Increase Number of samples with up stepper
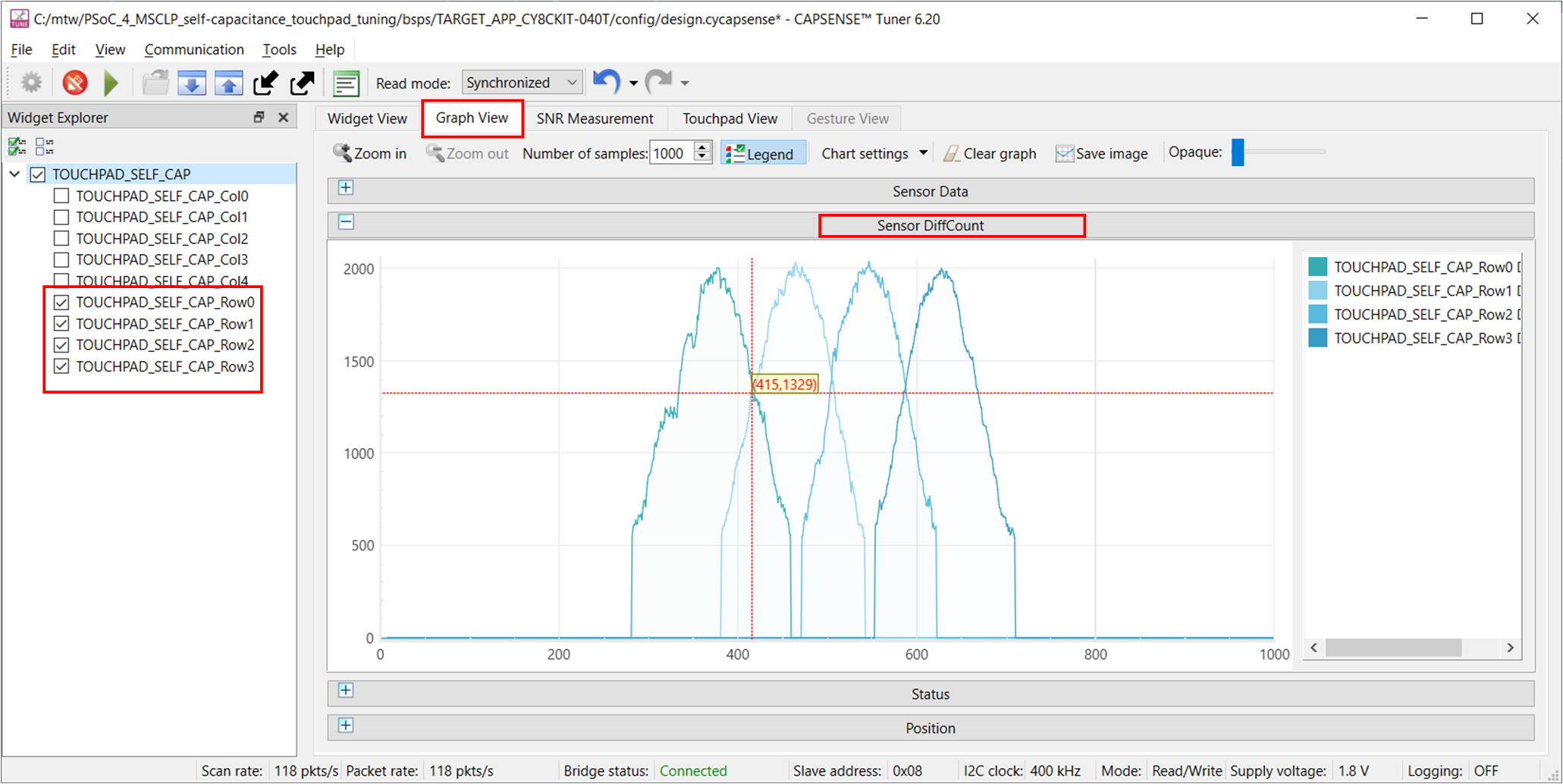The height and width of the screenshot is (784, 1563). click(x=702, y=147)
